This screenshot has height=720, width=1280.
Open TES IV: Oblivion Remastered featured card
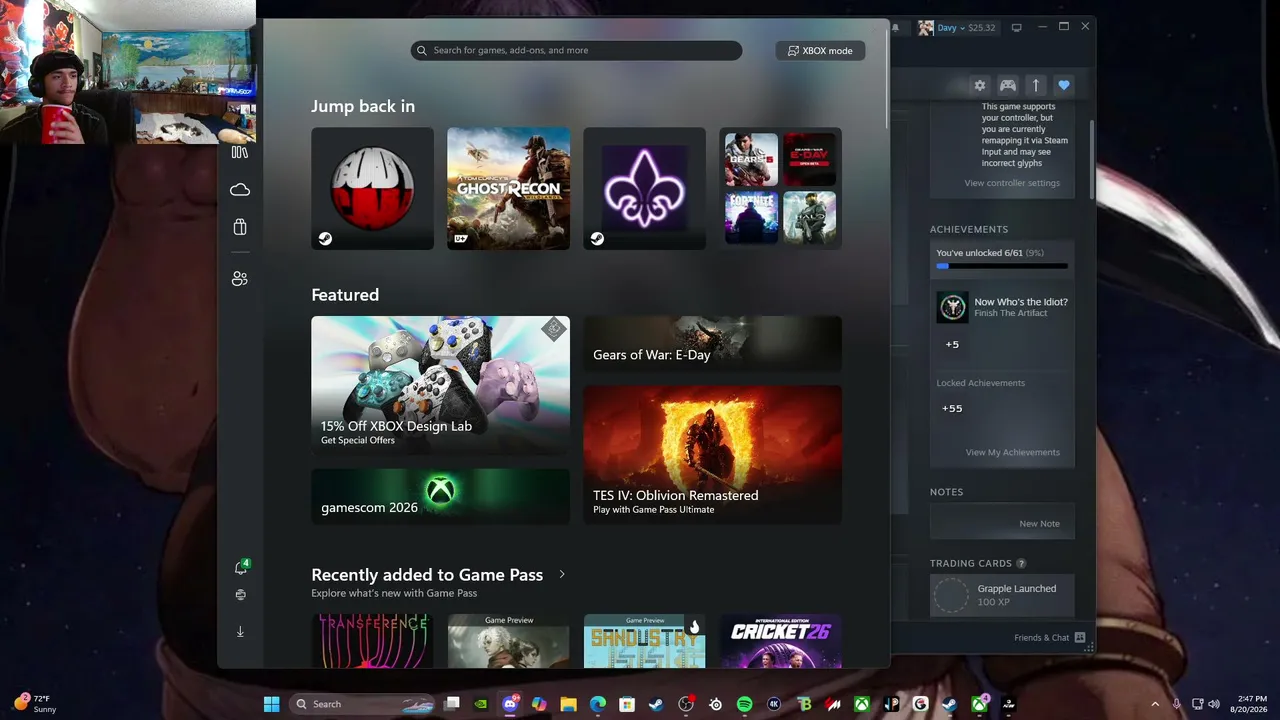712,455
